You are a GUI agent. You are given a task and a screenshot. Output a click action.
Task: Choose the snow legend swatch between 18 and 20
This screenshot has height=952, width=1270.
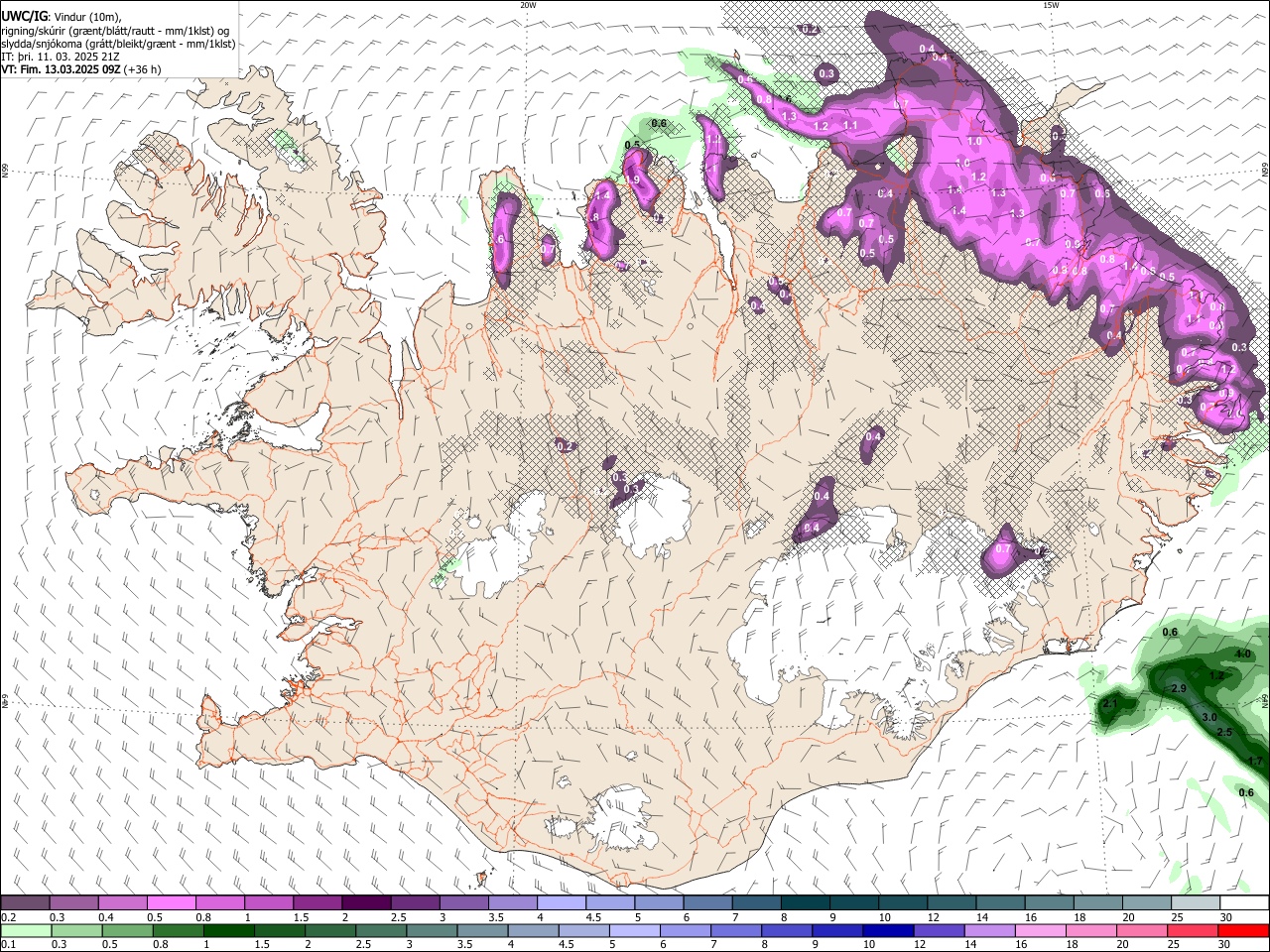[1096, 903]
